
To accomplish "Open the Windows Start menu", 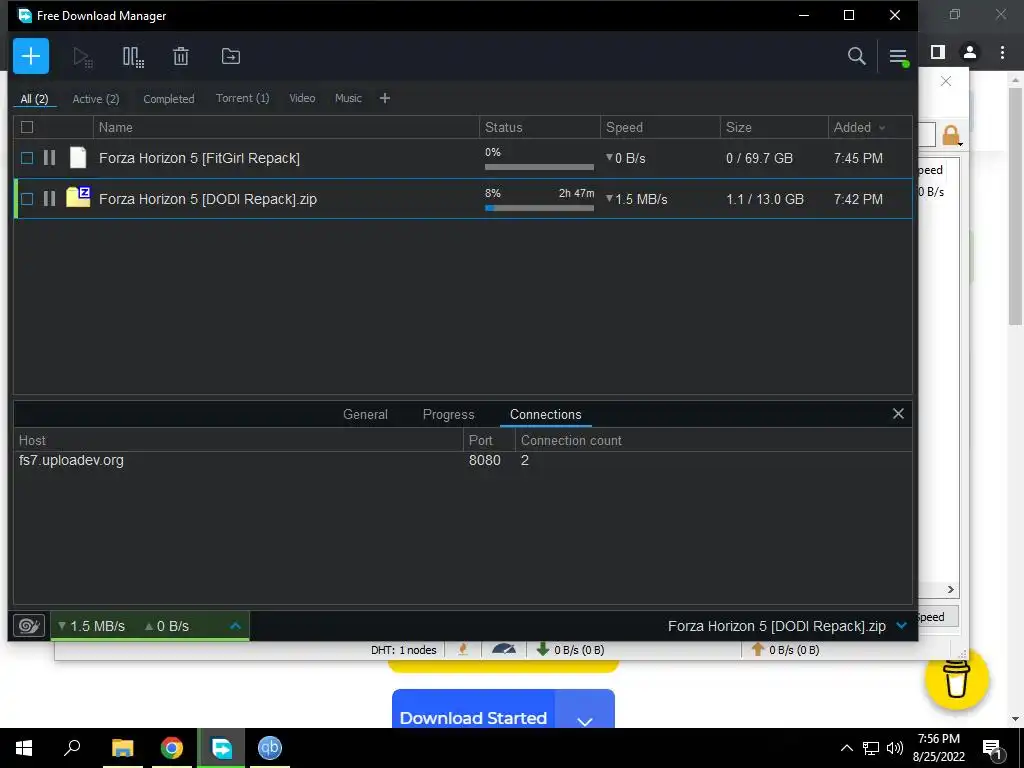I will click(x=24, y=748).
